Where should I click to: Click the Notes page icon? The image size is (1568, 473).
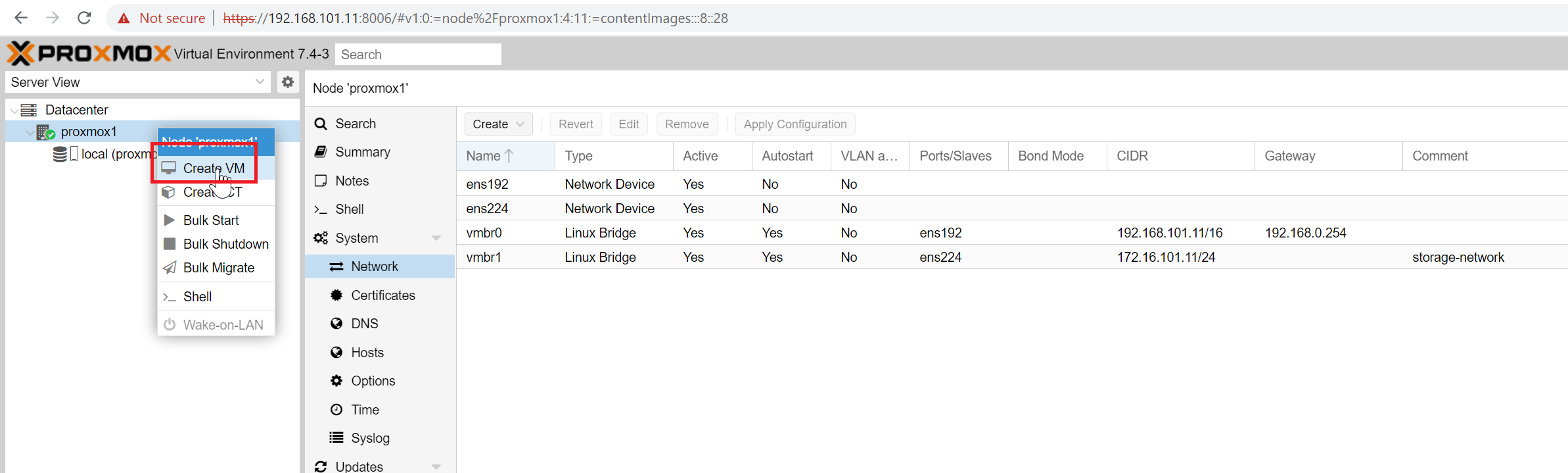point(321,181)
